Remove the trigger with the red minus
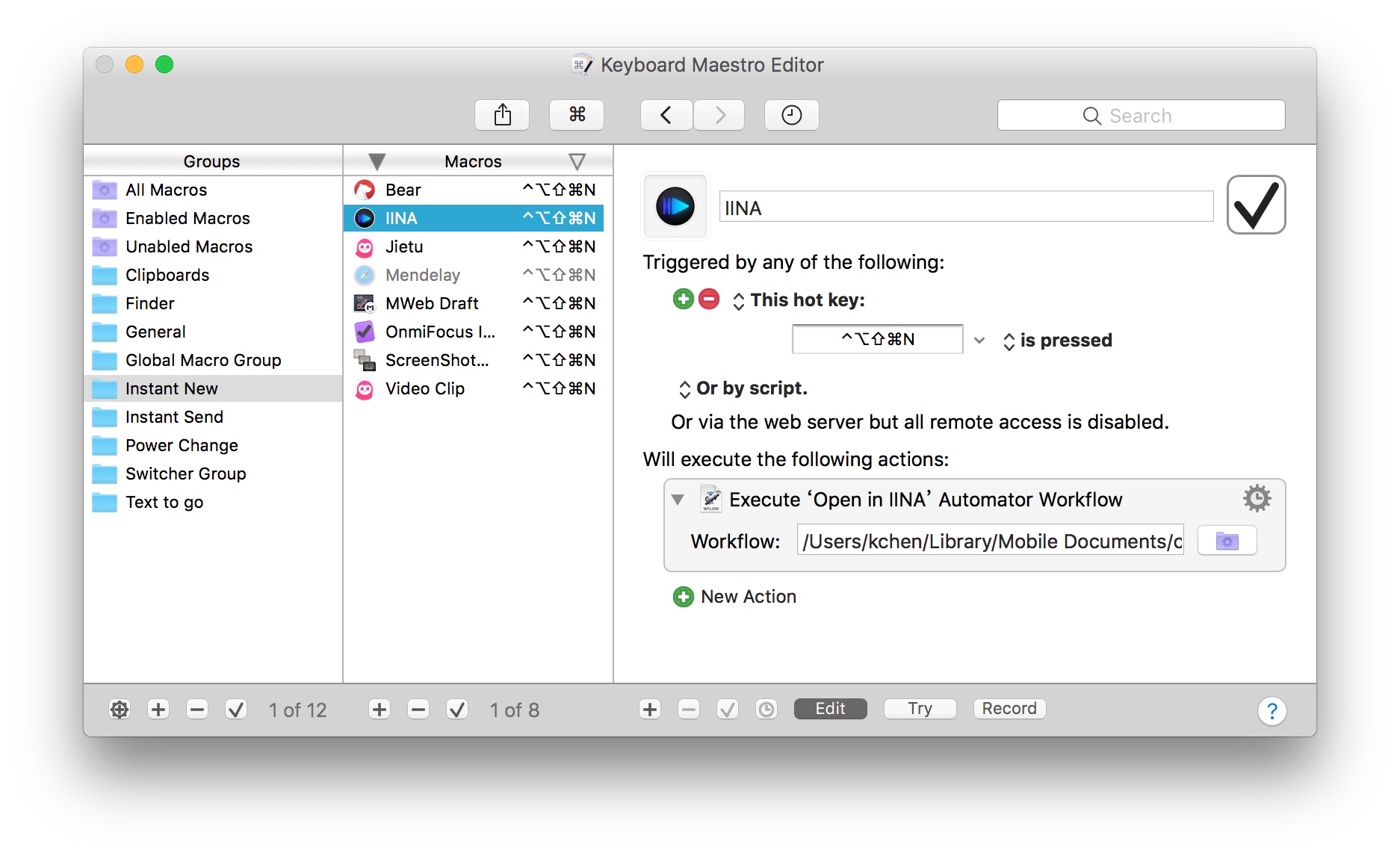This screenshot has width=1400, height=856. coord(709,300)
